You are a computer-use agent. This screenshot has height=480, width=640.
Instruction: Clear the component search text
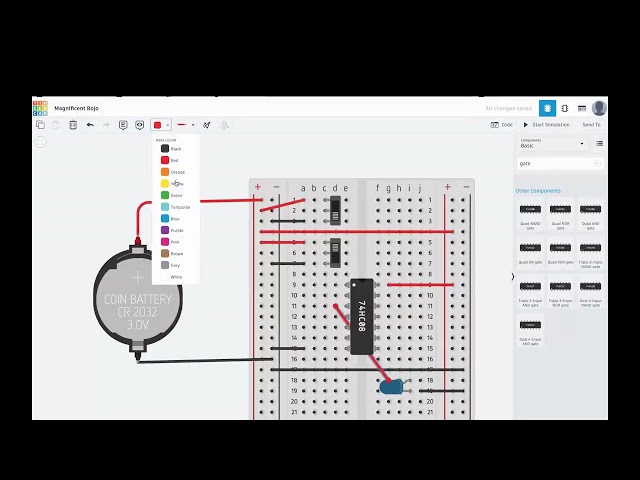click(598, 163)
